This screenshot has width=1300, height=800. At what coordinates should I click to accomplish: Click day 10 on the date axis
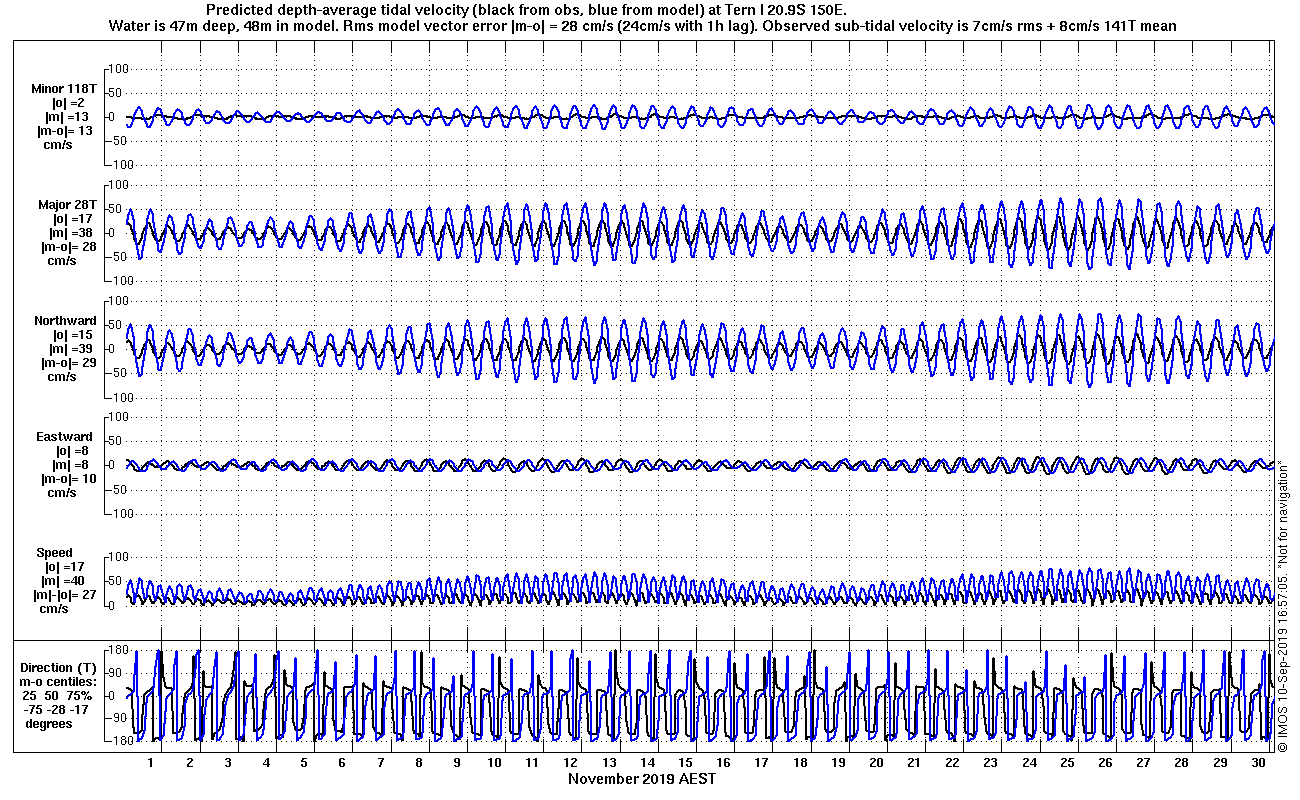pos(494,763)
